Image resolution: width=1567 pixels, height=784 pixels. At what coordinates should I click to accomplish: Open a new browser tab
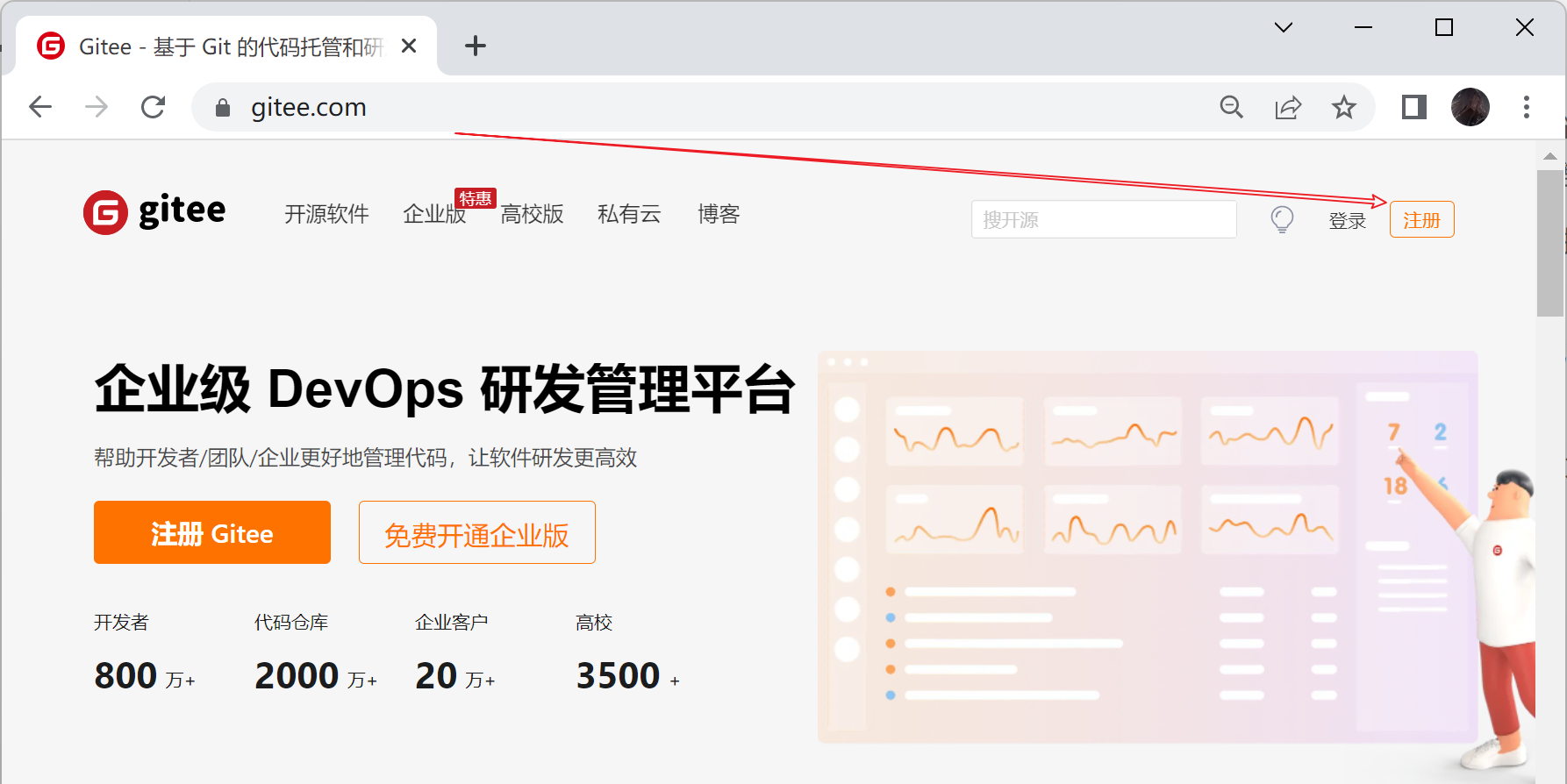[x=475, y=46]
